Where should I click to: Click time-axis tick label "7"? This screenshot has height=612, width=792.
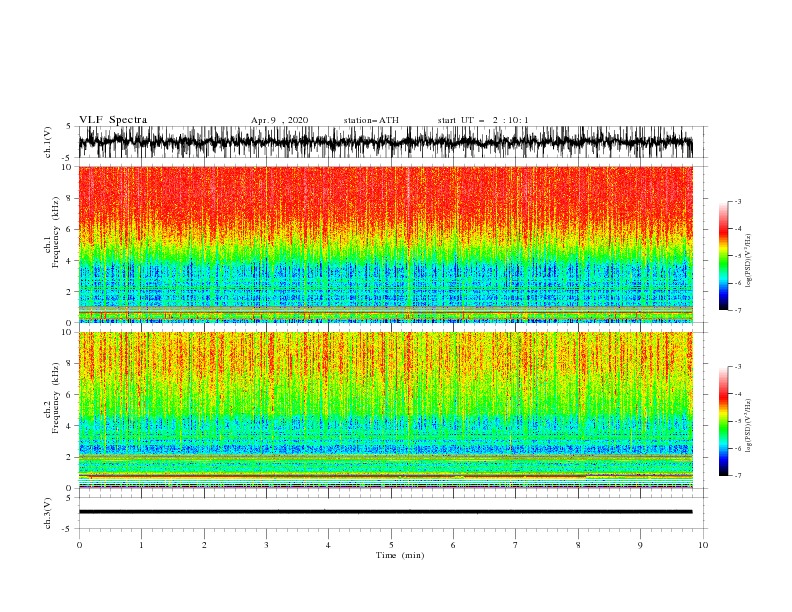coord(516,545)
